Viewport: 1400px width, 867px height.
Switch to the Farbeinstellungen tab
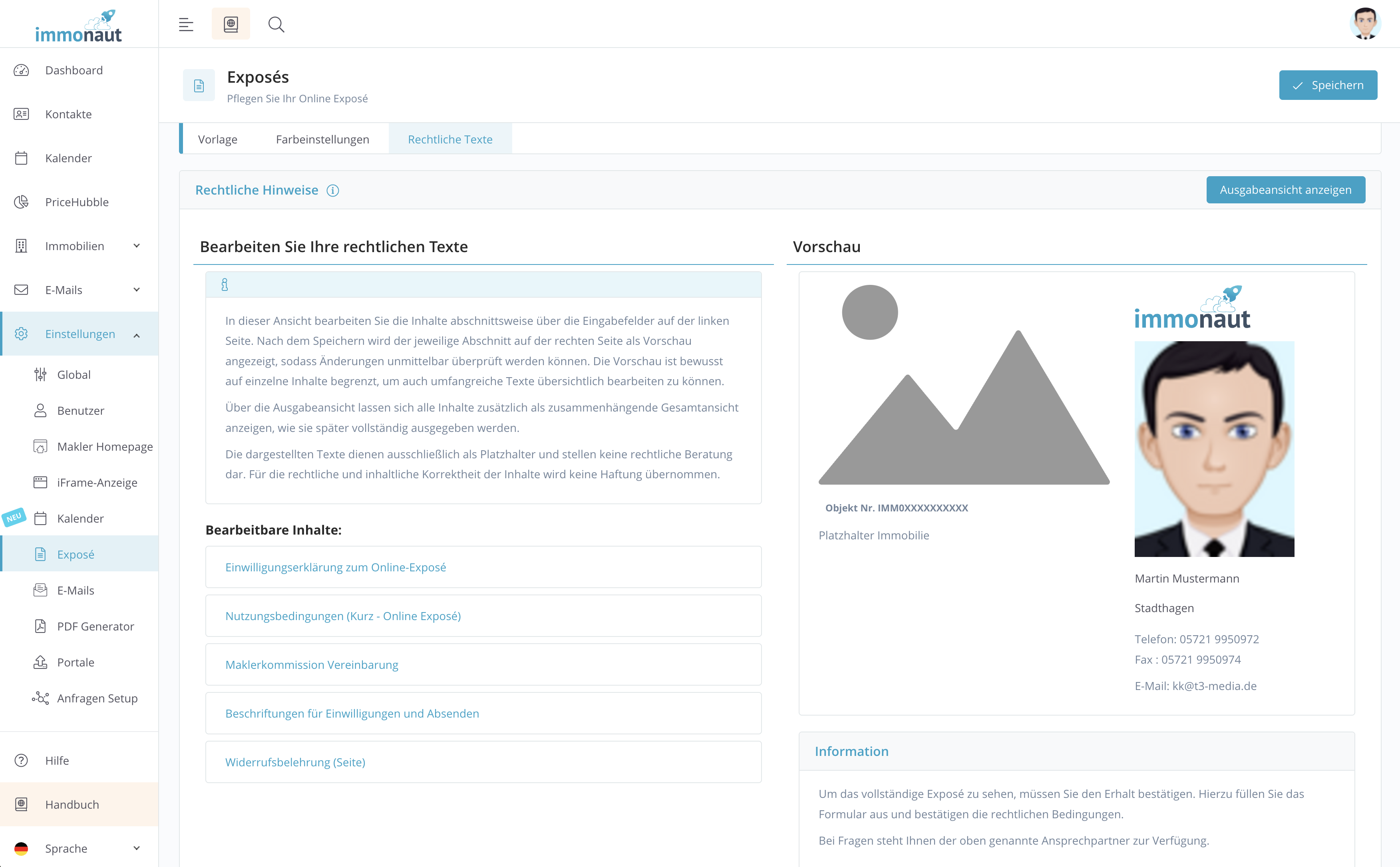click(322, 139)
